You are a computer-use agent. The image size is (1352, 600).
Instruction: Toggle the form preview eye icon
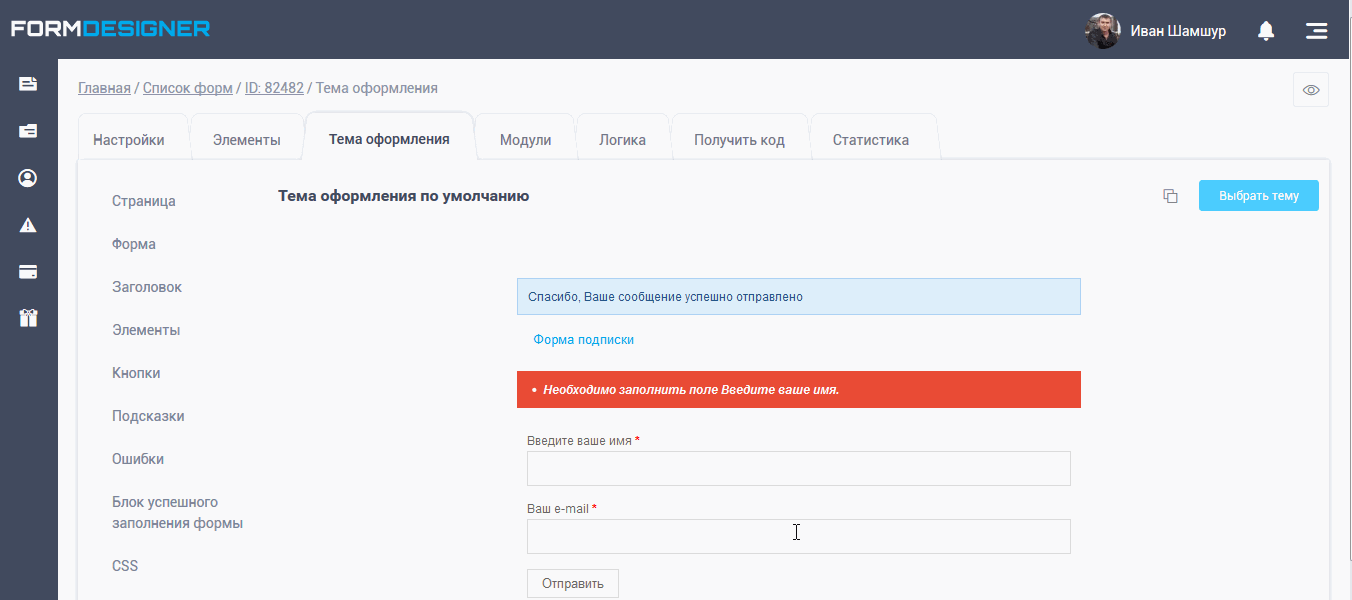tap(1311, 89)
